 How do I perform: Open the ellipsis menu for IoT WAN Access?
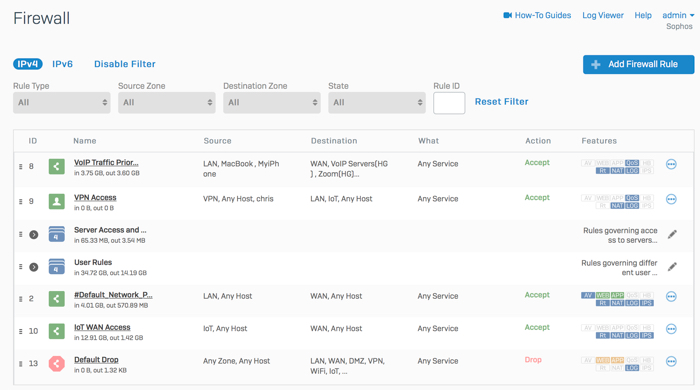pyautogui.click(x=671, y=329)
